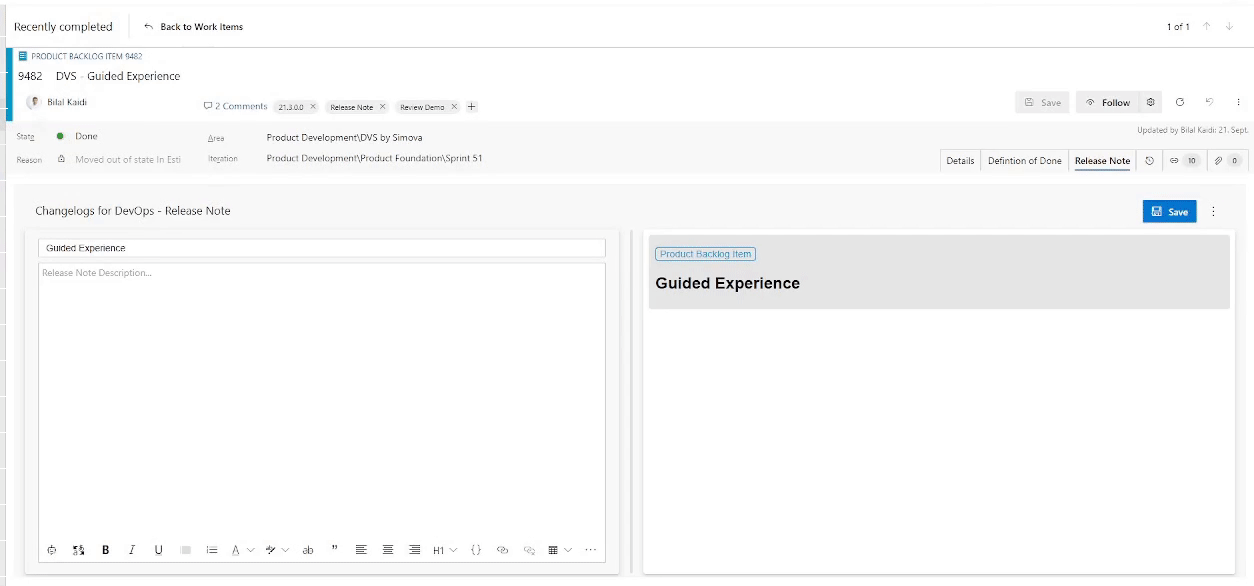Screen dimensions: 1254x586
Task: Open work item settings gear next to Follow
Action: pyautogui.click(x=1150, y=102)
